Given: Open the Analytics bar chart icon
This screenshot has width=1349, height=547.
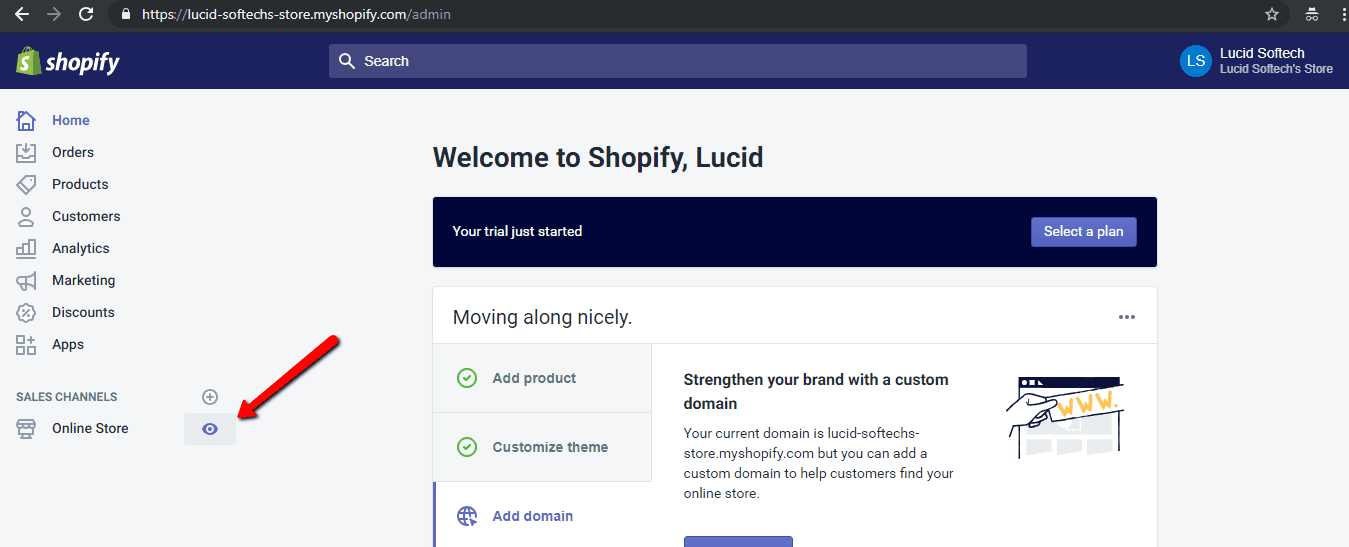Looking at the screenshot, I should (26, 248).
